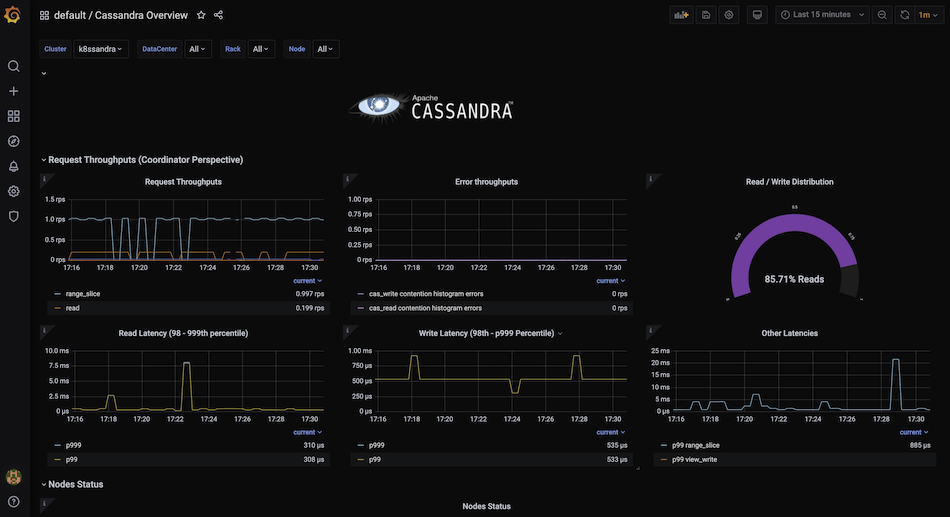The height and width of the screenshot is (517, 950).
Task: Open the DataCenter All dropdown
Action: pos(198,49)
